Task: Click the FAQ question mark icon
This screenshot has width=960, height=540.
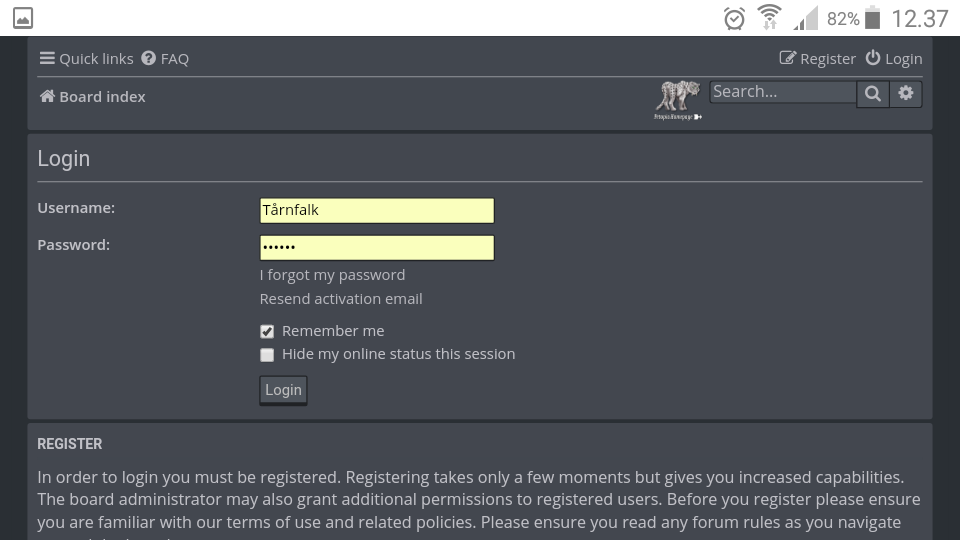Action: [148, 58]
